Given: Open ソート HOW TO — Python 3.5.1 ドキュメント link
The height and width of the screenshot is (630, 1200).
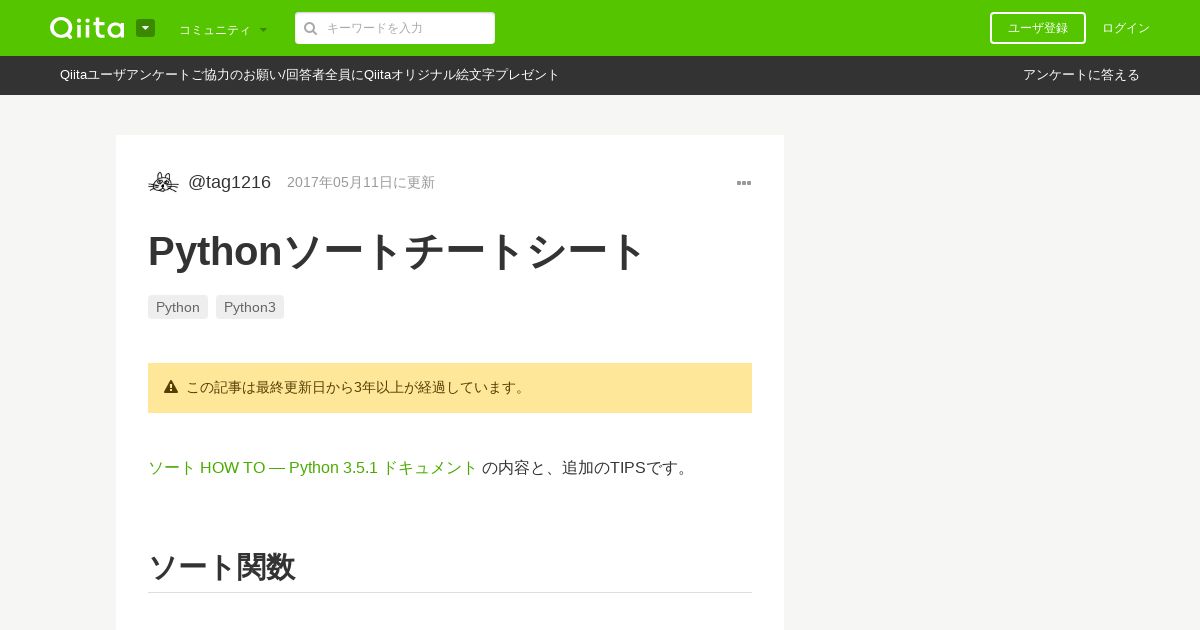Looking at the screenshot, I should [313, 468].
